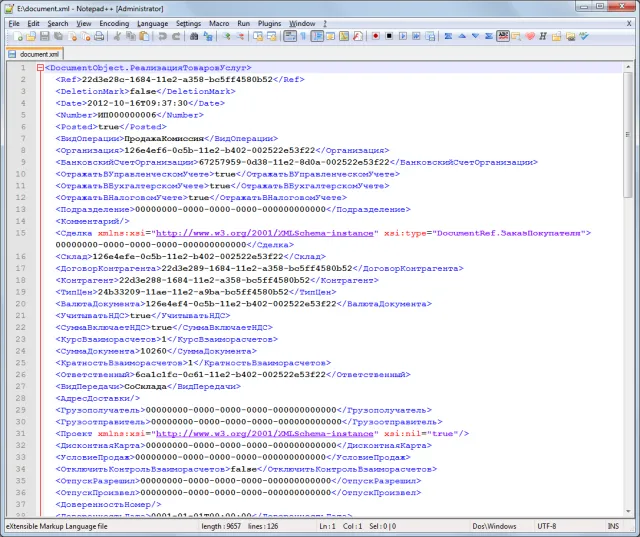Screen dimensions: 640x537
Task: Click the red heart plugin icon
Action: (530, 36)
